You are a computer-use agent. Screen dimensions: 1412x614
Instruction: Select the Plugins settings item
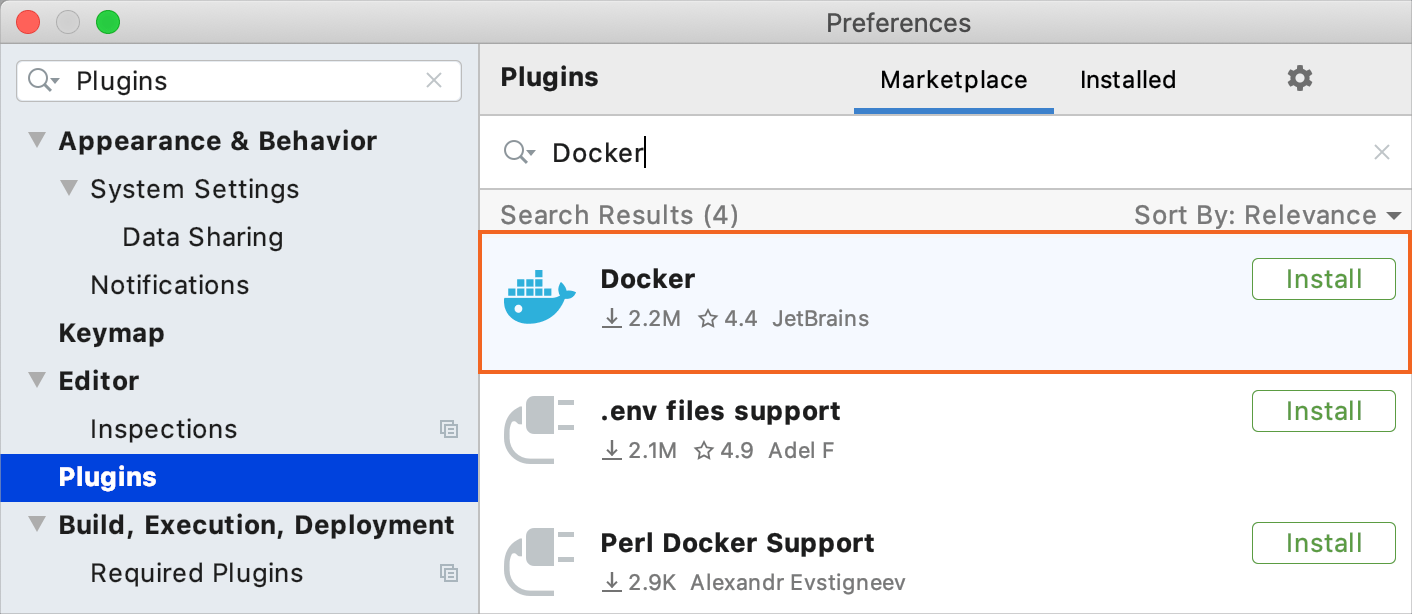coord(239,477)
